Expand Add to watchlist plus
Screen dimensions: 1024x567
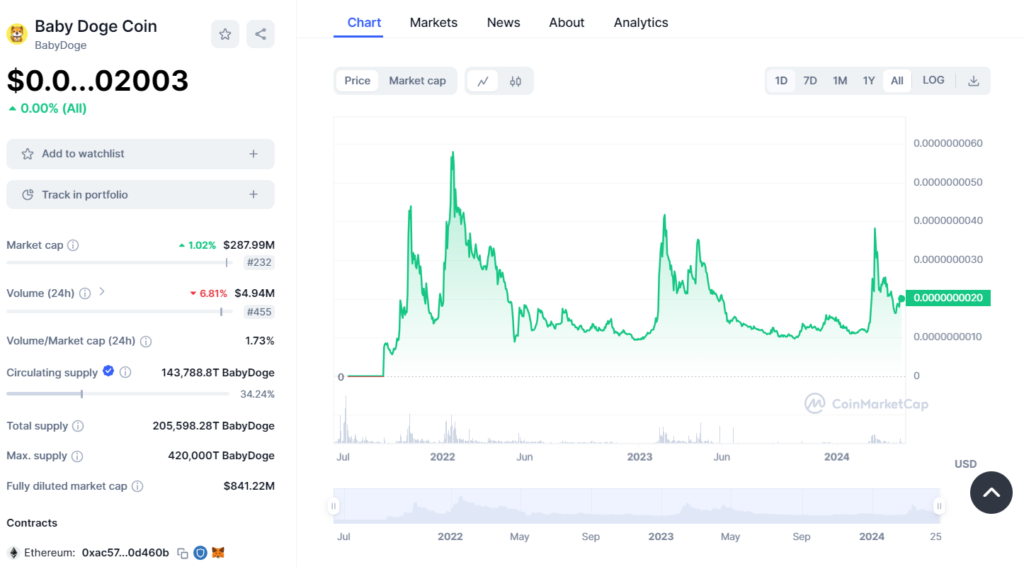pyautogui.click(x=253, y=154)
